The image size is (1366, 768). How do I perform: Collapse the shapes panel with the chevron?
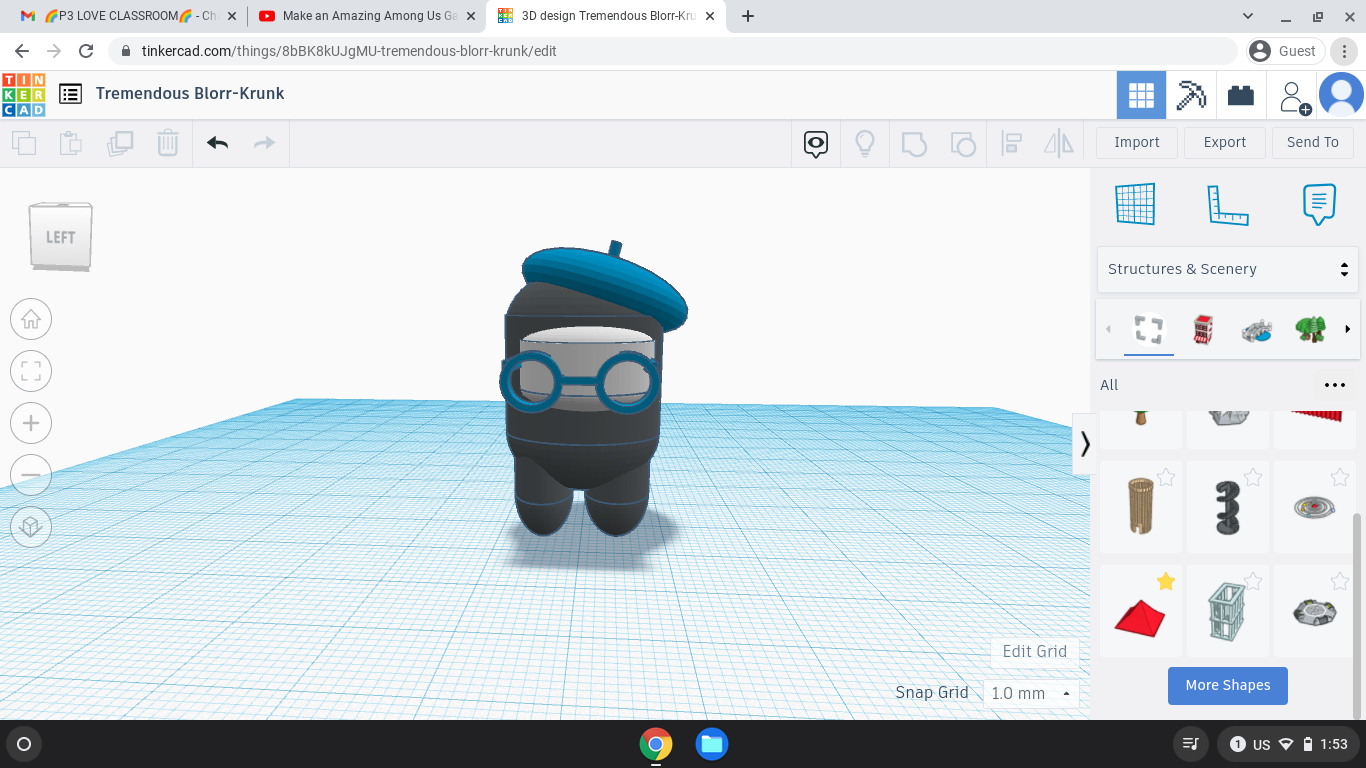[1085, 443]
